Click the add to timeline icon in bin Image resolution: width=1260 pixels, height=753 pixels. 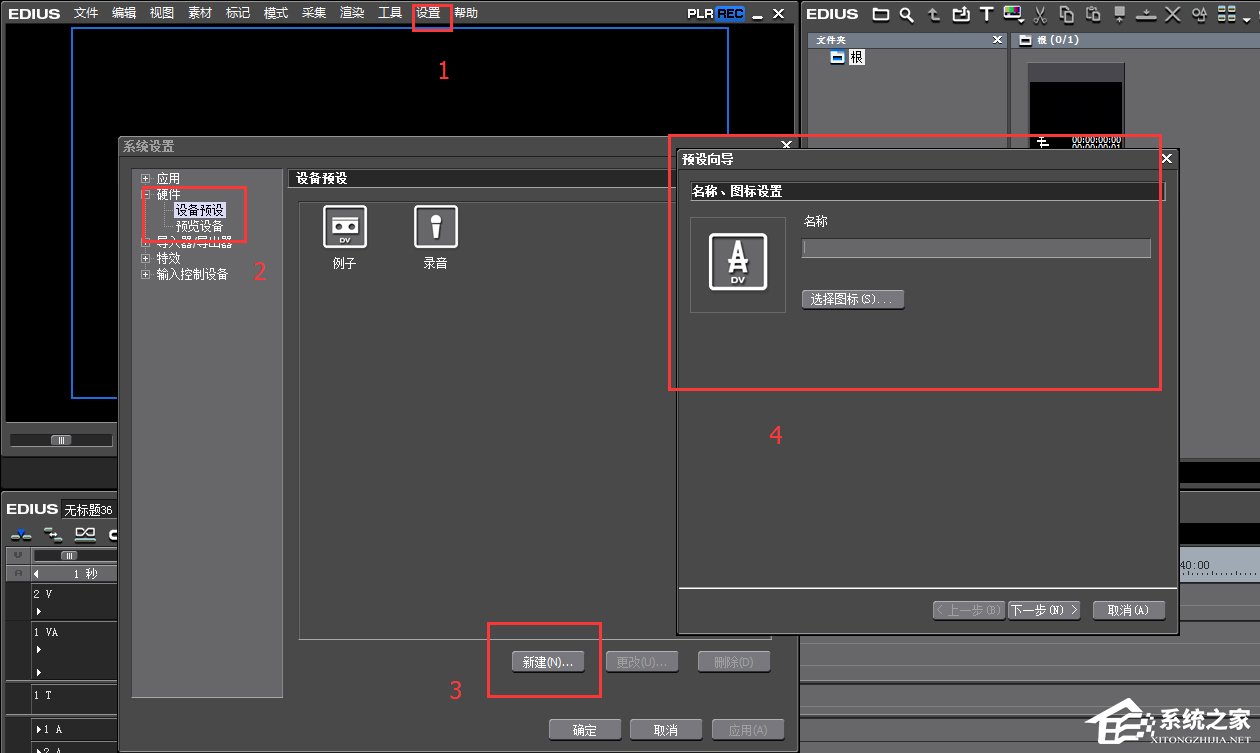coord(1146,14)
